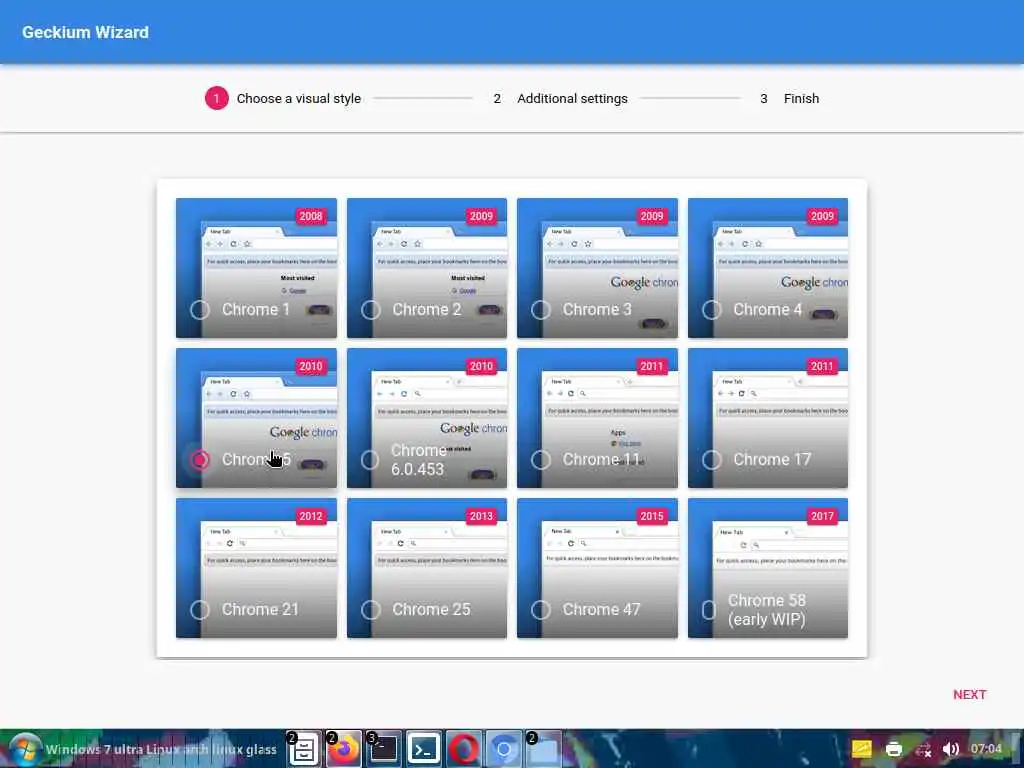Click taskbar title Windows 7 ultra Linux
This screenshot has height=768, width=1024.
pyautogui.click(x=161, y=750)
